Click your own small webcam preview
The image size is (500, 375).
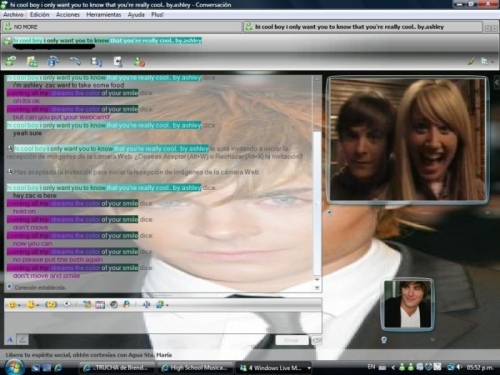click(x=407, y=304)
